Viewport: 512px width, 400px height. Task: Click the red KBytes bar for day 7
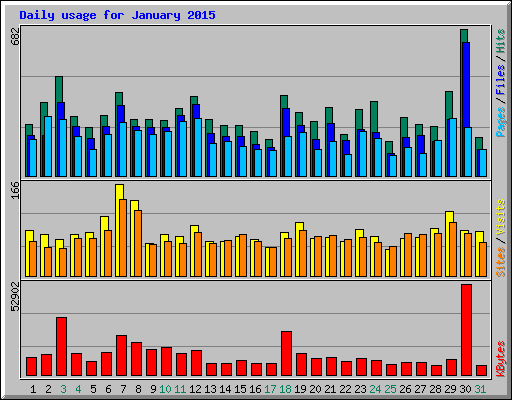tap(121, 356)
